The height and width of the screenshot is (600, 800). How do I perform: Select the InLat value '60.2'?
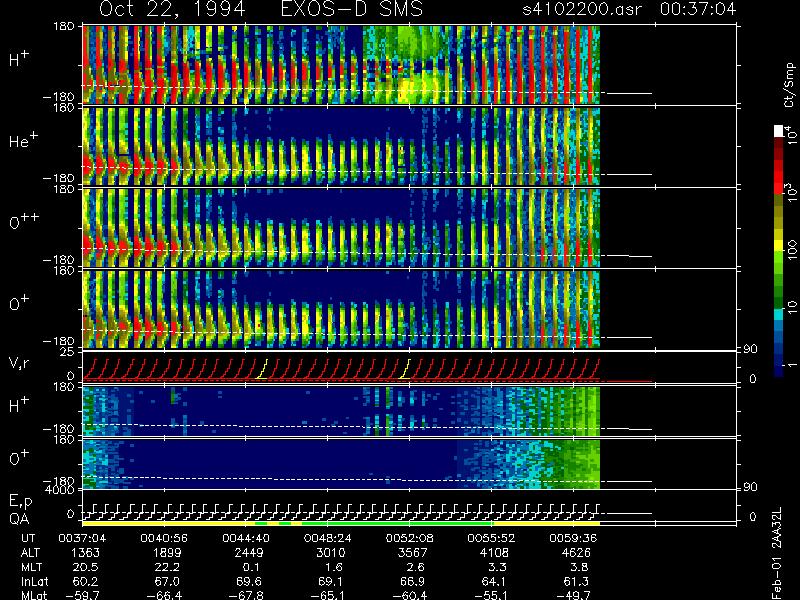(87, 581)
